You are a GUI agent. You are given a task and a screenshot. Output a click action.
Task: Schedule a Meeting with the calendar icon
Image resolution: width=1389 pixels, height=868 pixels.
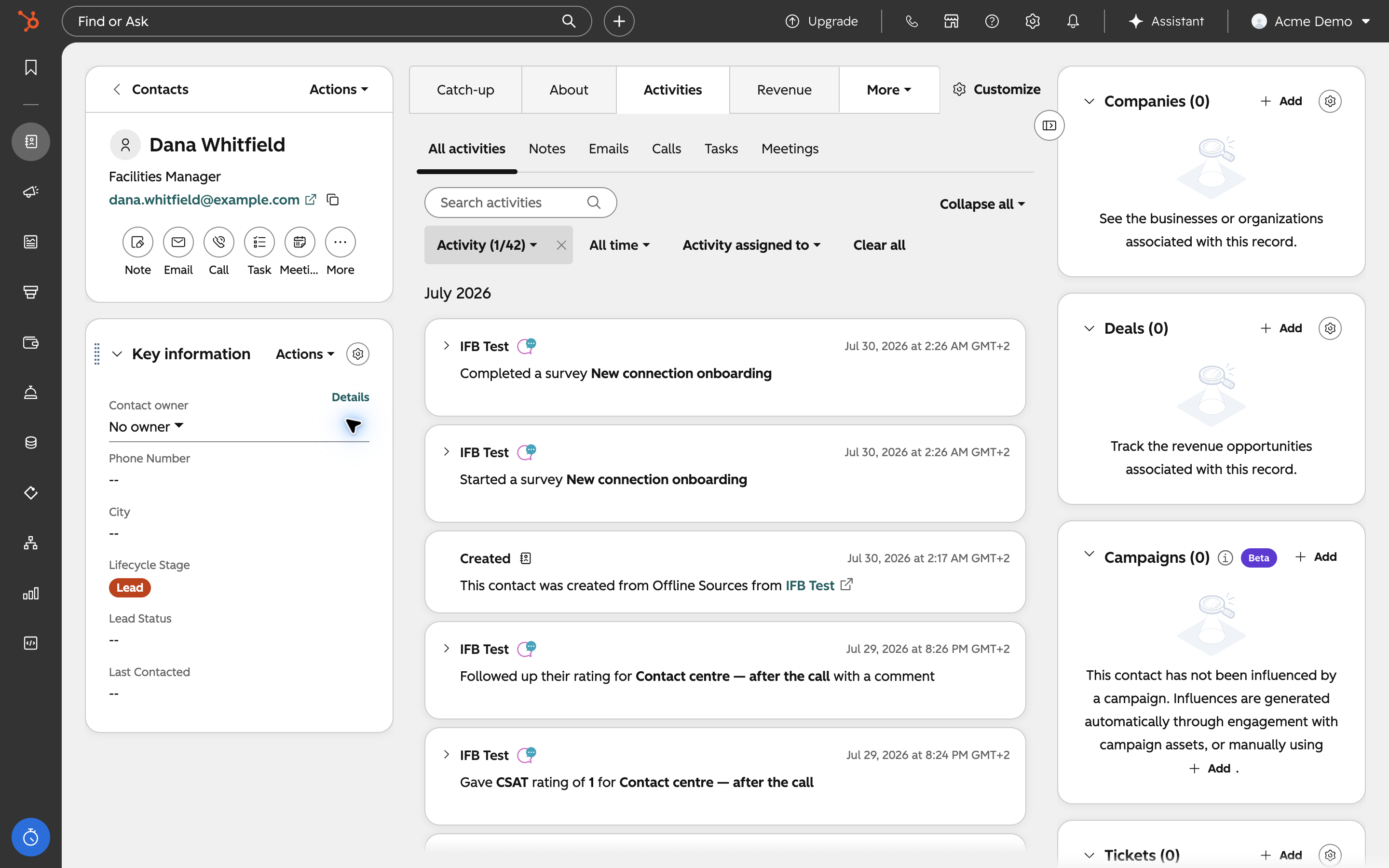(x=300, y=242)
